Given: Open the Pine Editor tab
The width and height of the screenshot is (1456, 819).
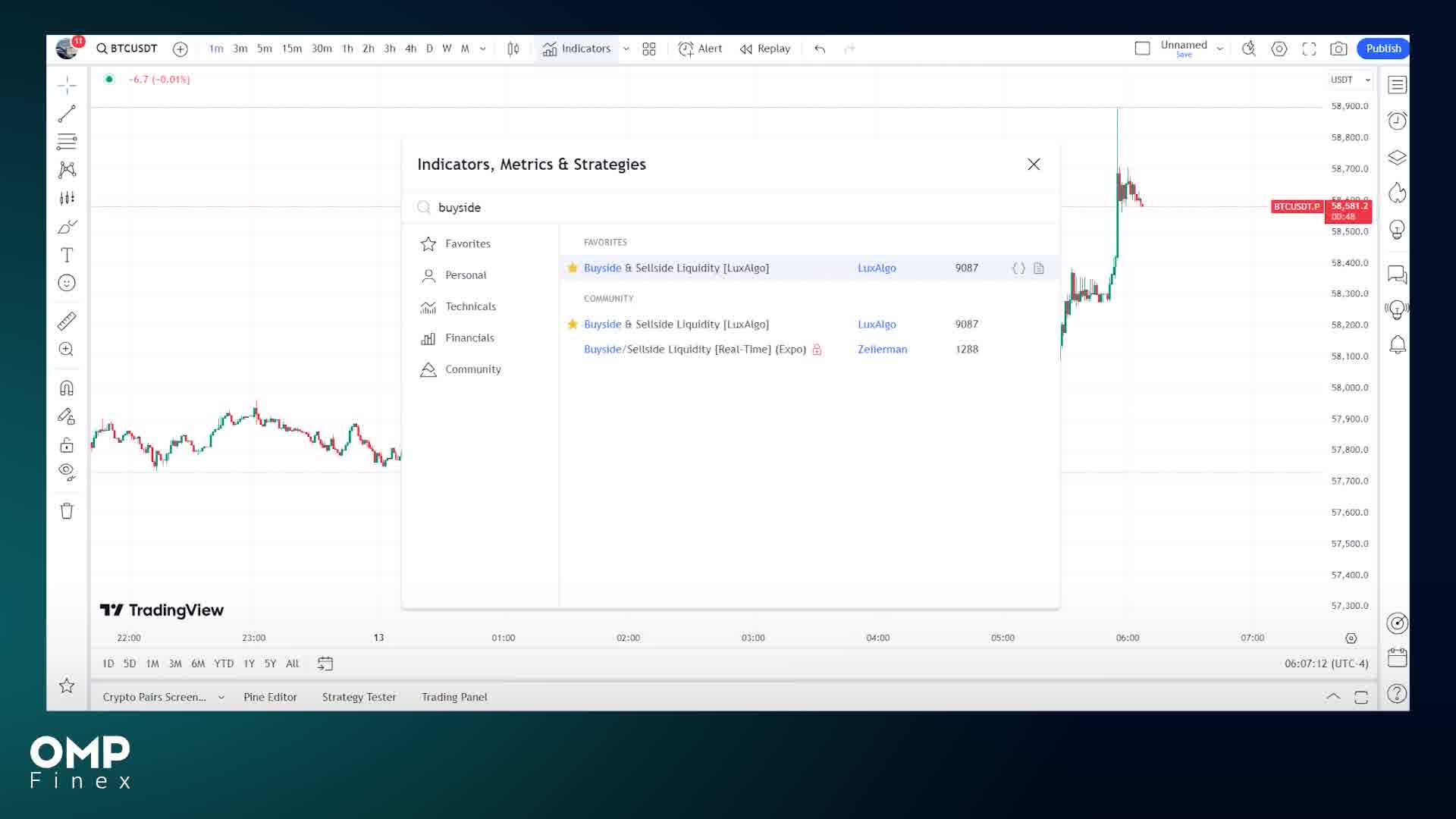Looking at the screenshot, I should tap(270, 697).
